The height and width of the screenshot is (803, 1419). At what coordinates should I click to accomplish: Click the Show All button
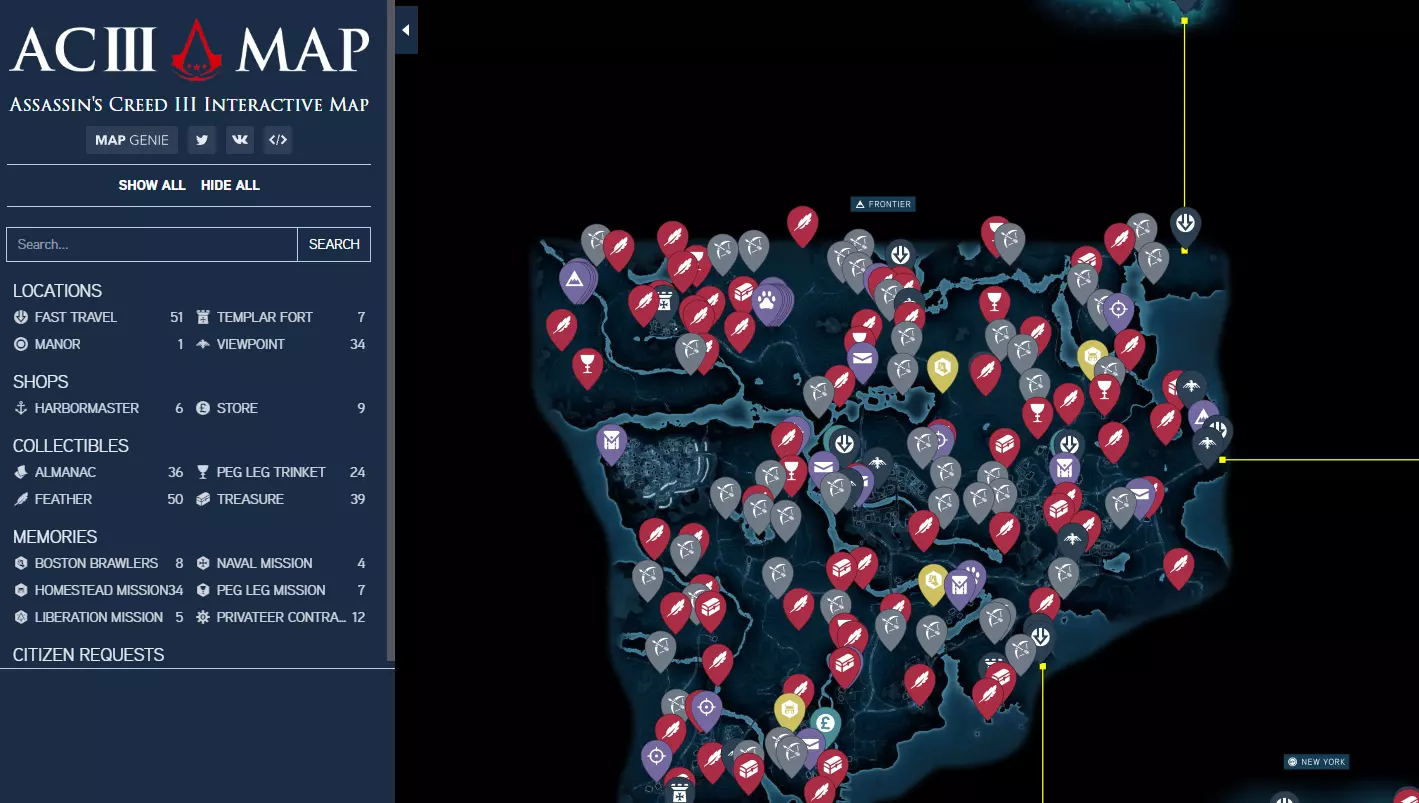point(152,185)
